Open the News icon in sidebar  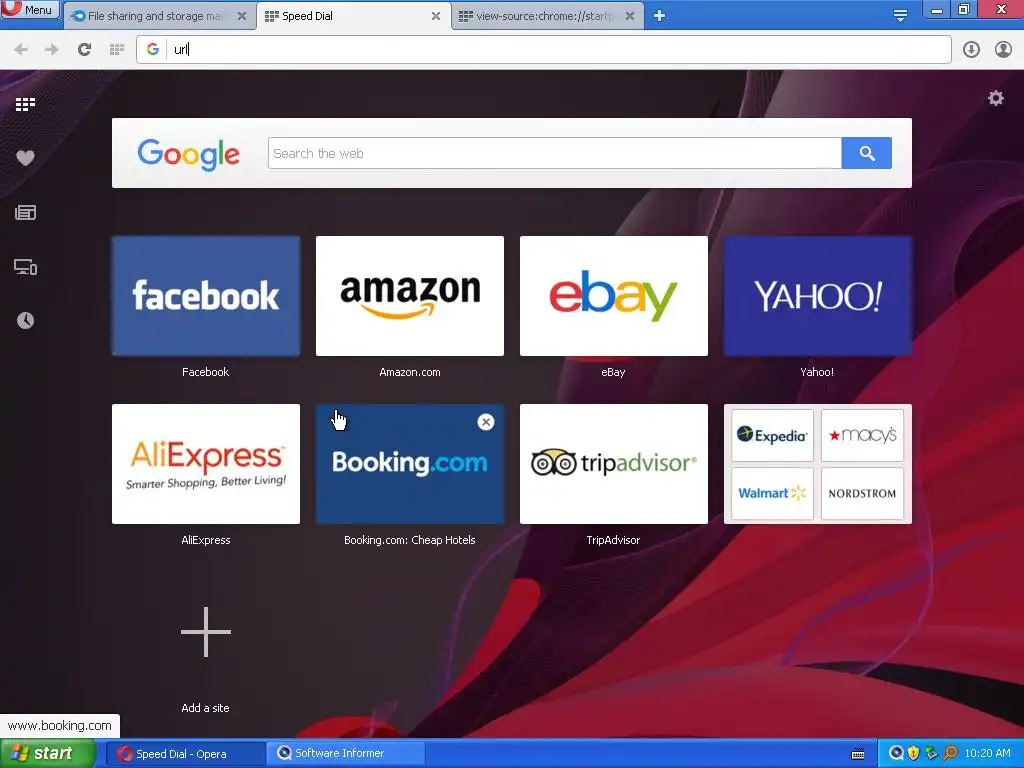coord(25,212)
